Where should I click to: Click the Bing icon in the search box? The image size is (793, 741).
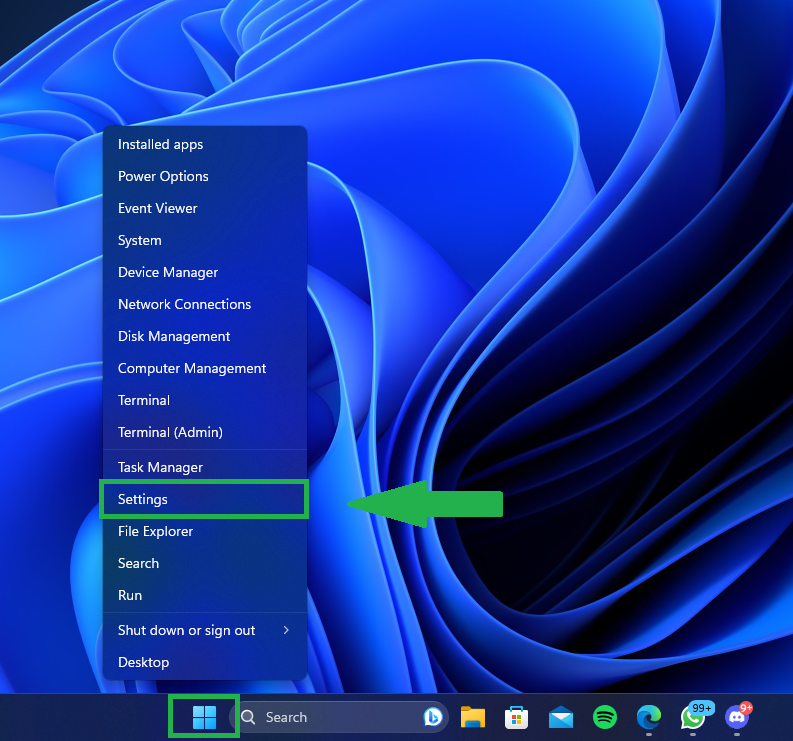[433, 717]
